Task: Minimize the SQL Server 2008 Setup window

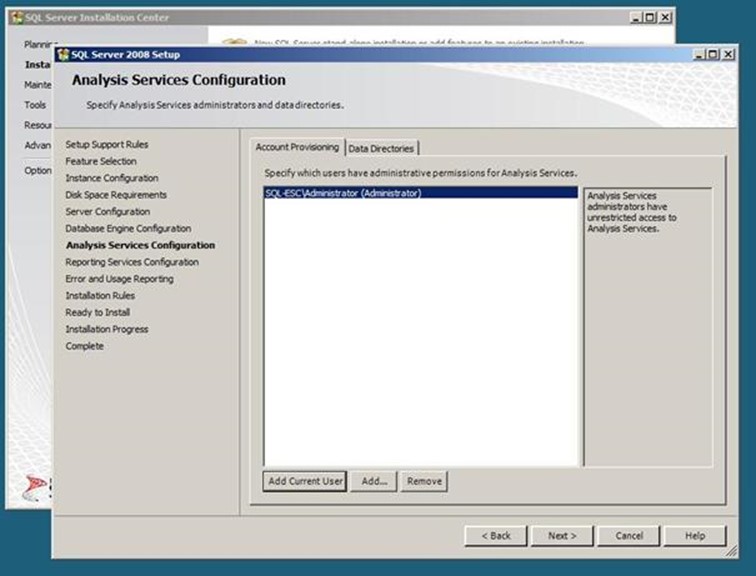Action: point(699,54)
